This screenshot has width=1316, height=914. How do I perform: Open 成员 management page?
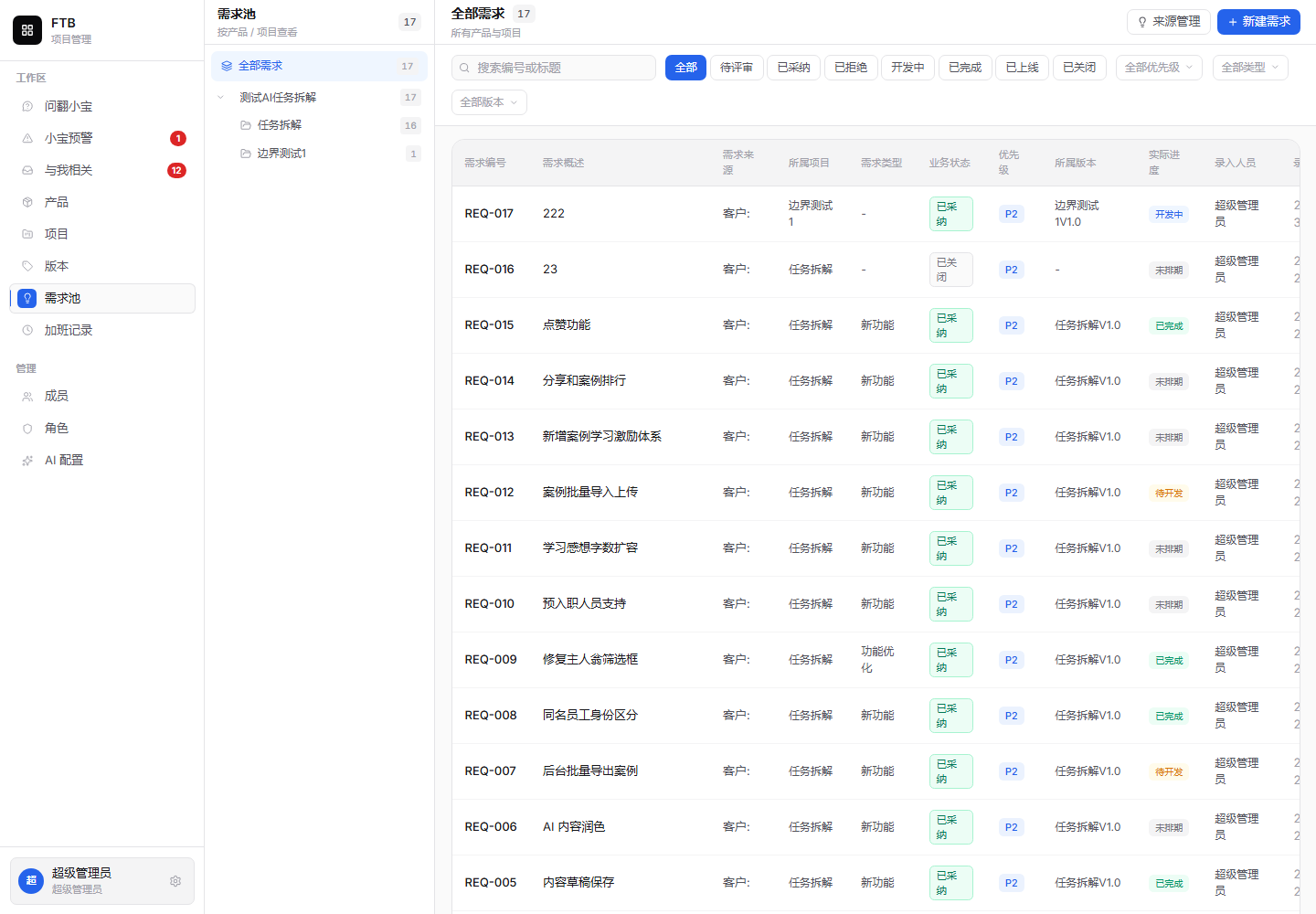(102, 396)
